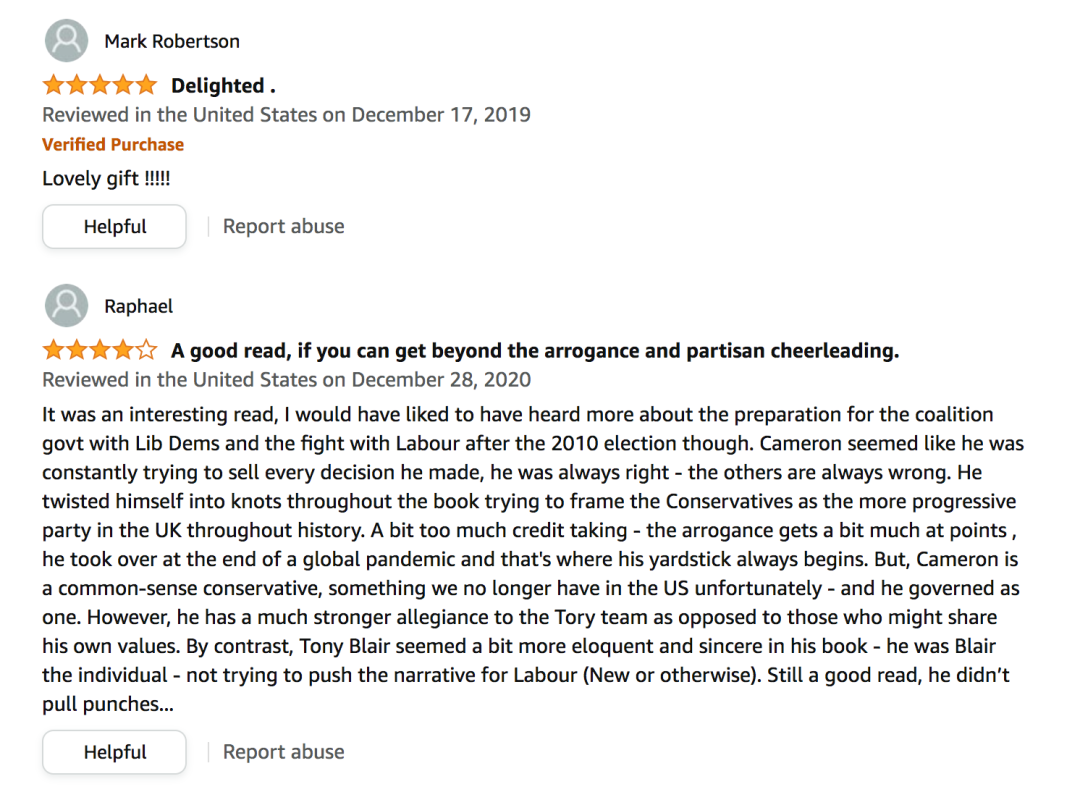Click the December 17, 2019 review date line
This screenshot has width=1080, height=792.
pyautogui.click(x=287, y=114)
